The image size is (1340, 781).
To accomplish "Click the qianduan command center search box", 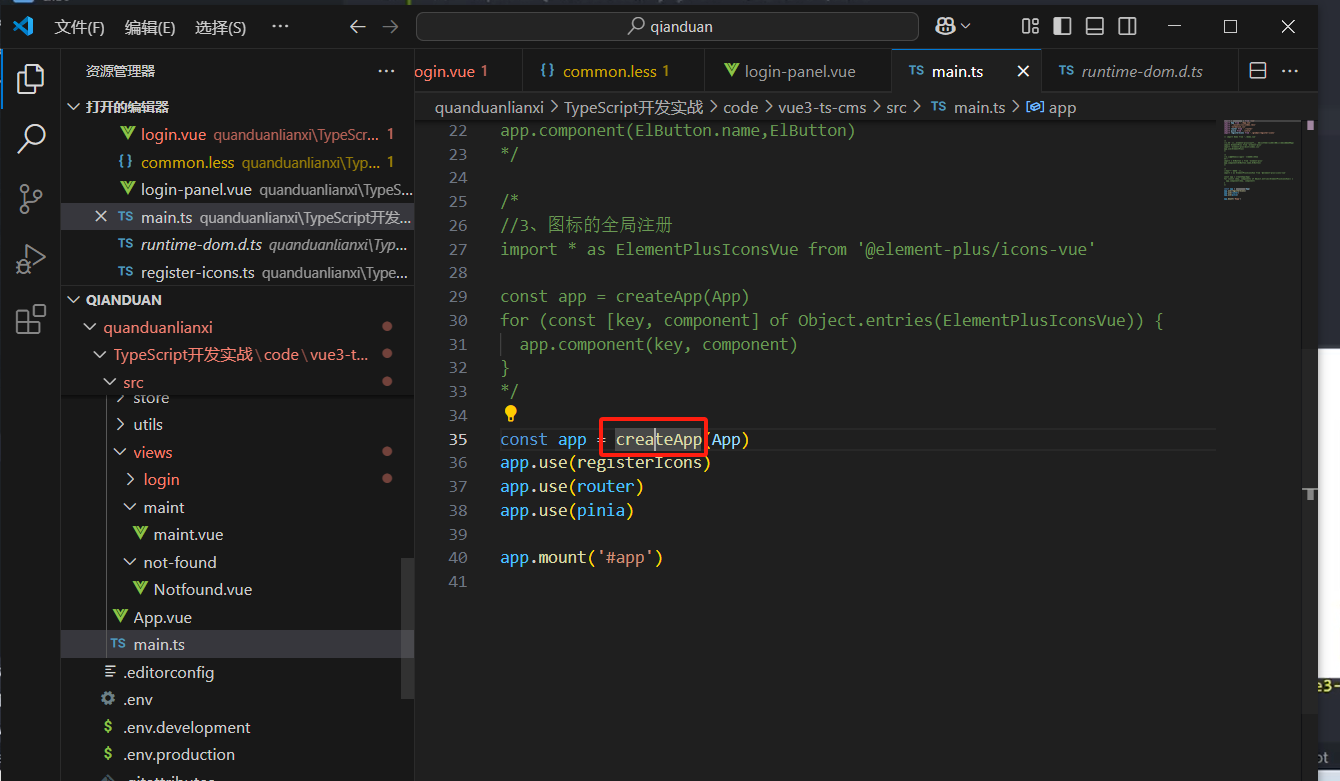I will click(x=667, y=27).
